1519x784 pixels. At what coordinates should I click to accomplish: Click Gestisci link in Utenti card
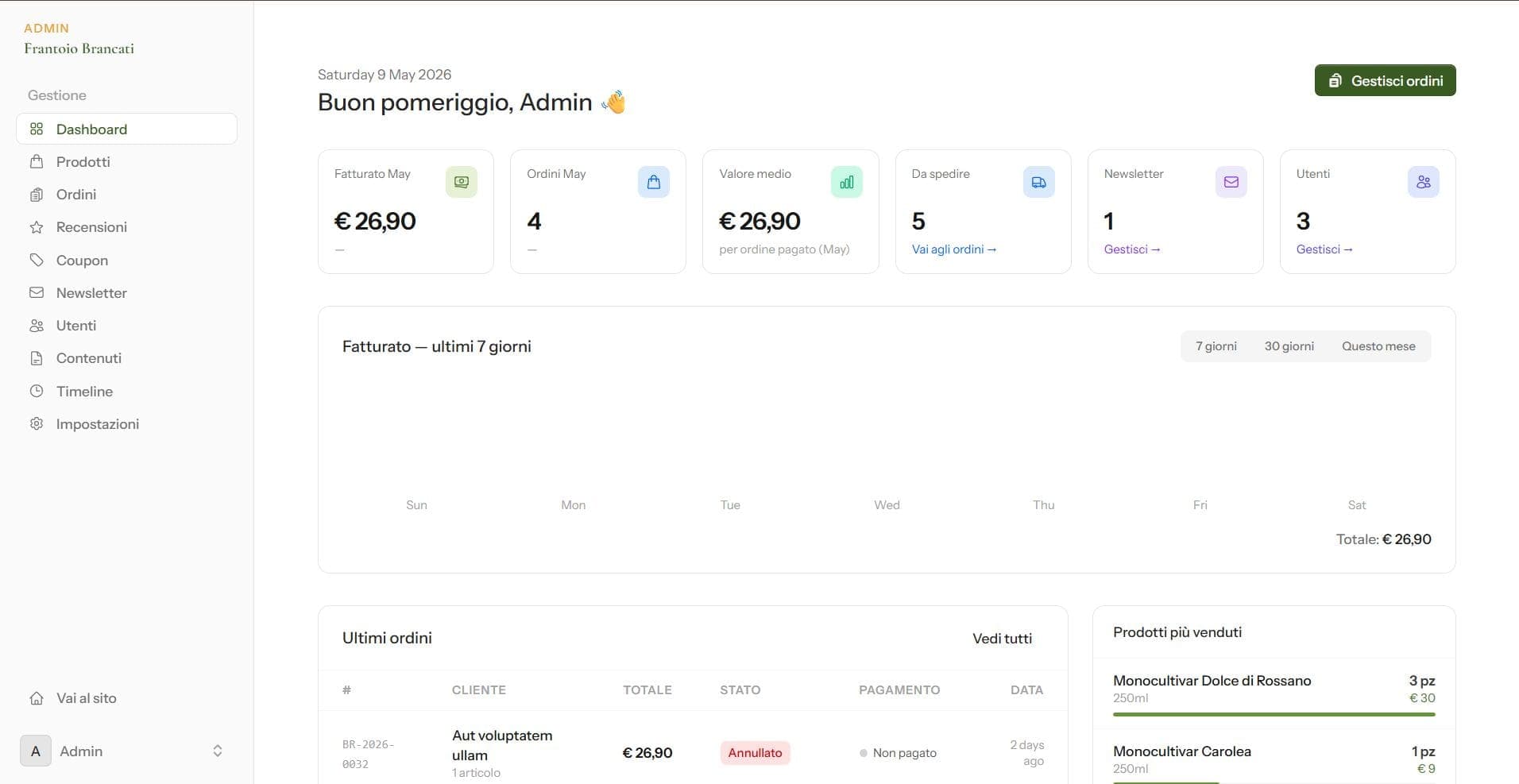coord(1324,249)
